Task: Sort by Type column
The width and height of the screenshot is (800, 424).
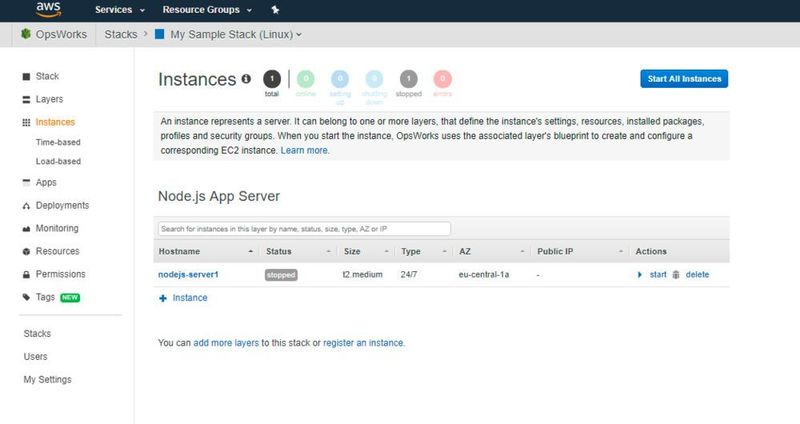Action: [x=423, y=252]
